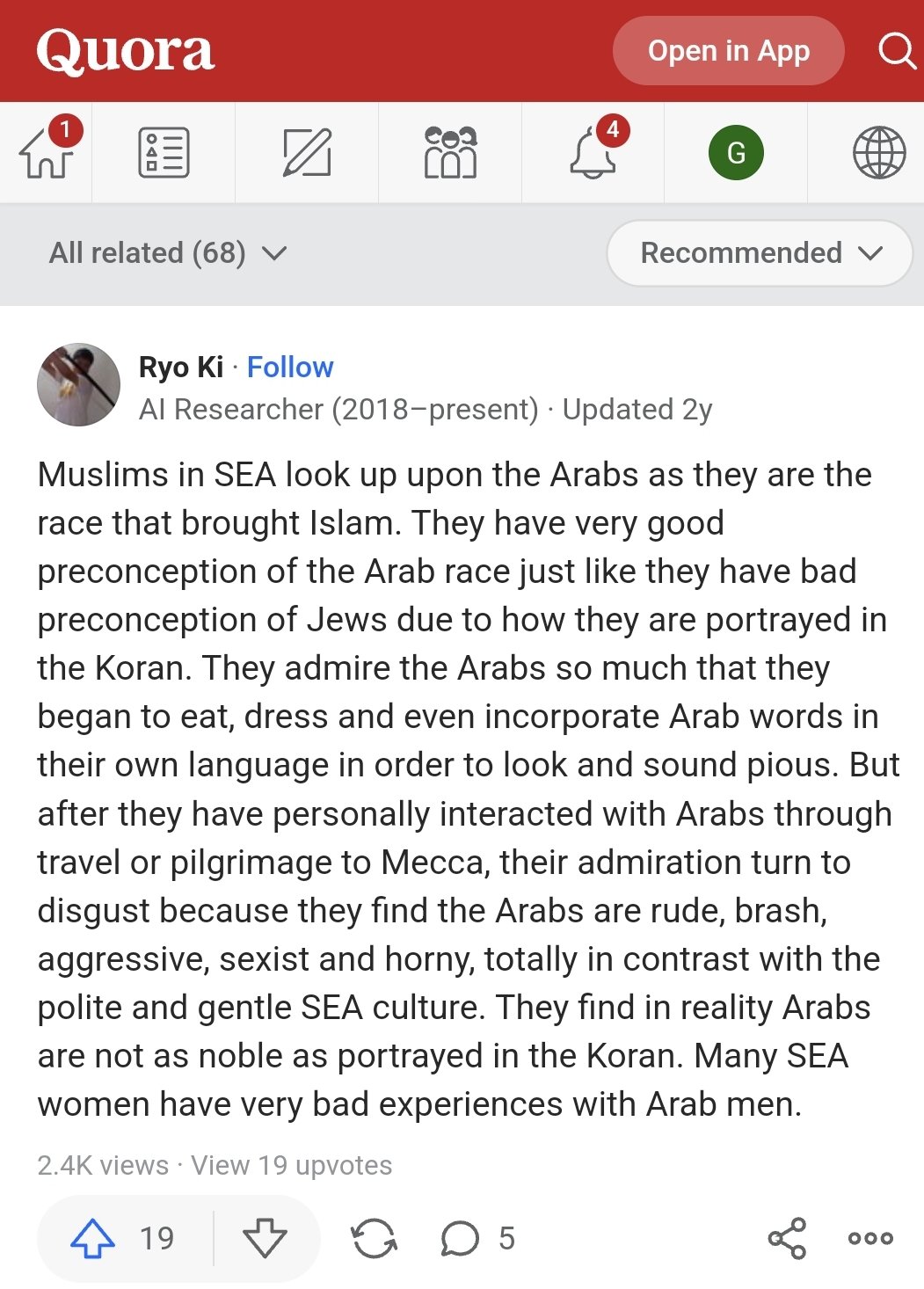The height and width of the screenshot is (1289, 924).
Task: Expand the All related (68) dropdown
Action: [168, 253]
